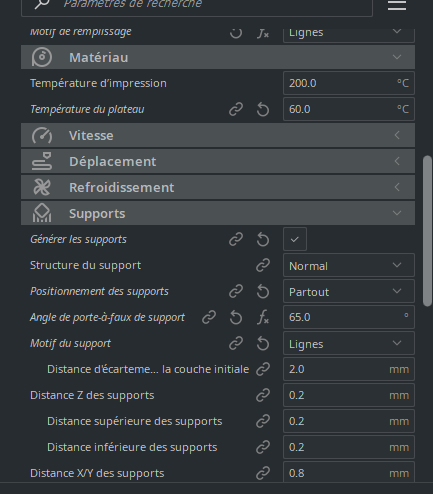The image size is (433, 494).
Task: Edit Distance supérieure des supports field
Action: [349, 421]
